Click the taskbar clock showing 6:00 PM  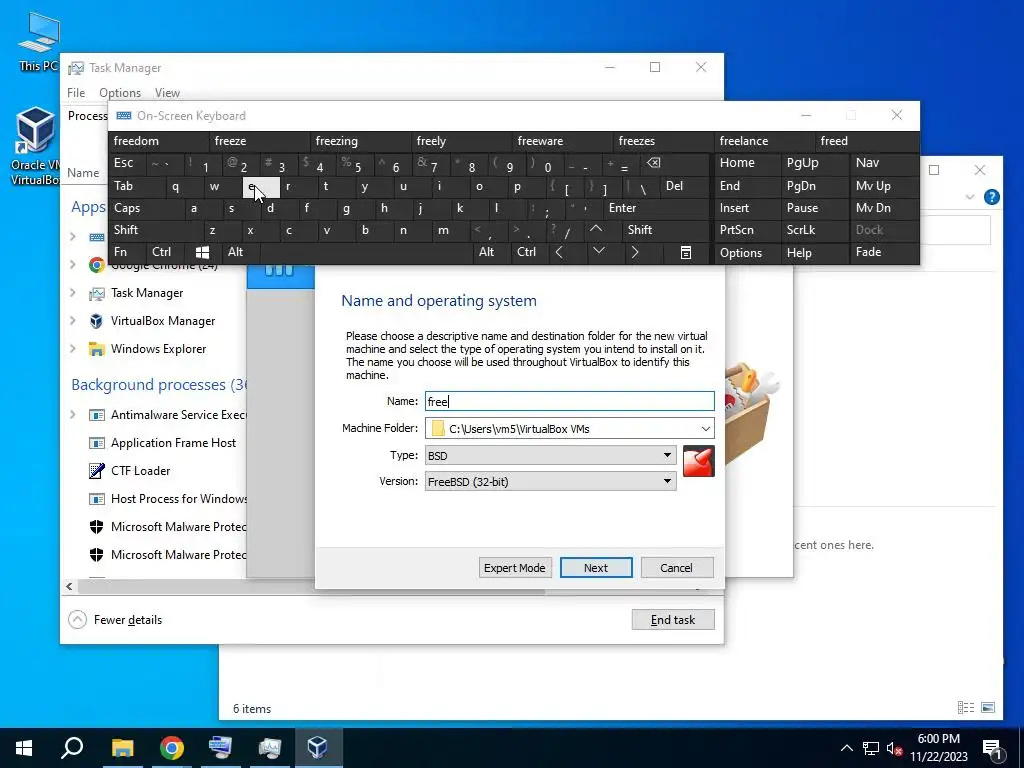pyautogui.click(x=938, y=748)
